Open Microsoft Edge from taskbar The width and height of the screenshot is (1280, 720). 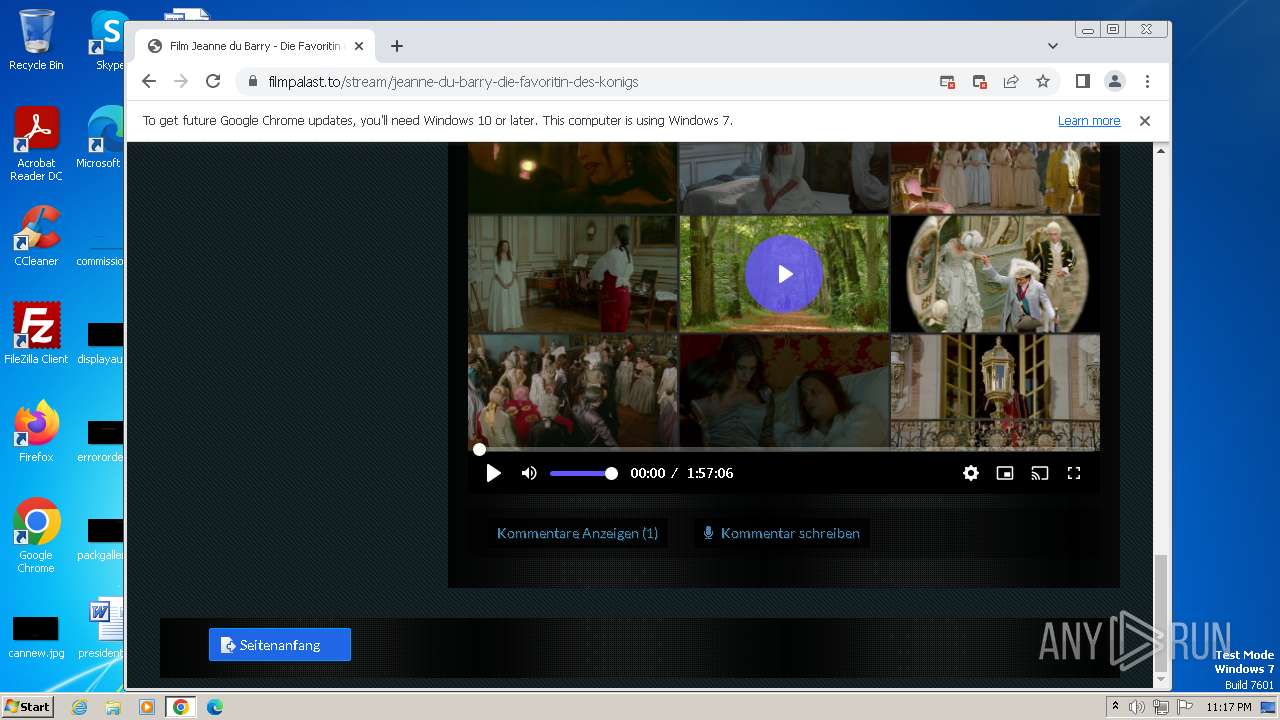coord(215,707)
